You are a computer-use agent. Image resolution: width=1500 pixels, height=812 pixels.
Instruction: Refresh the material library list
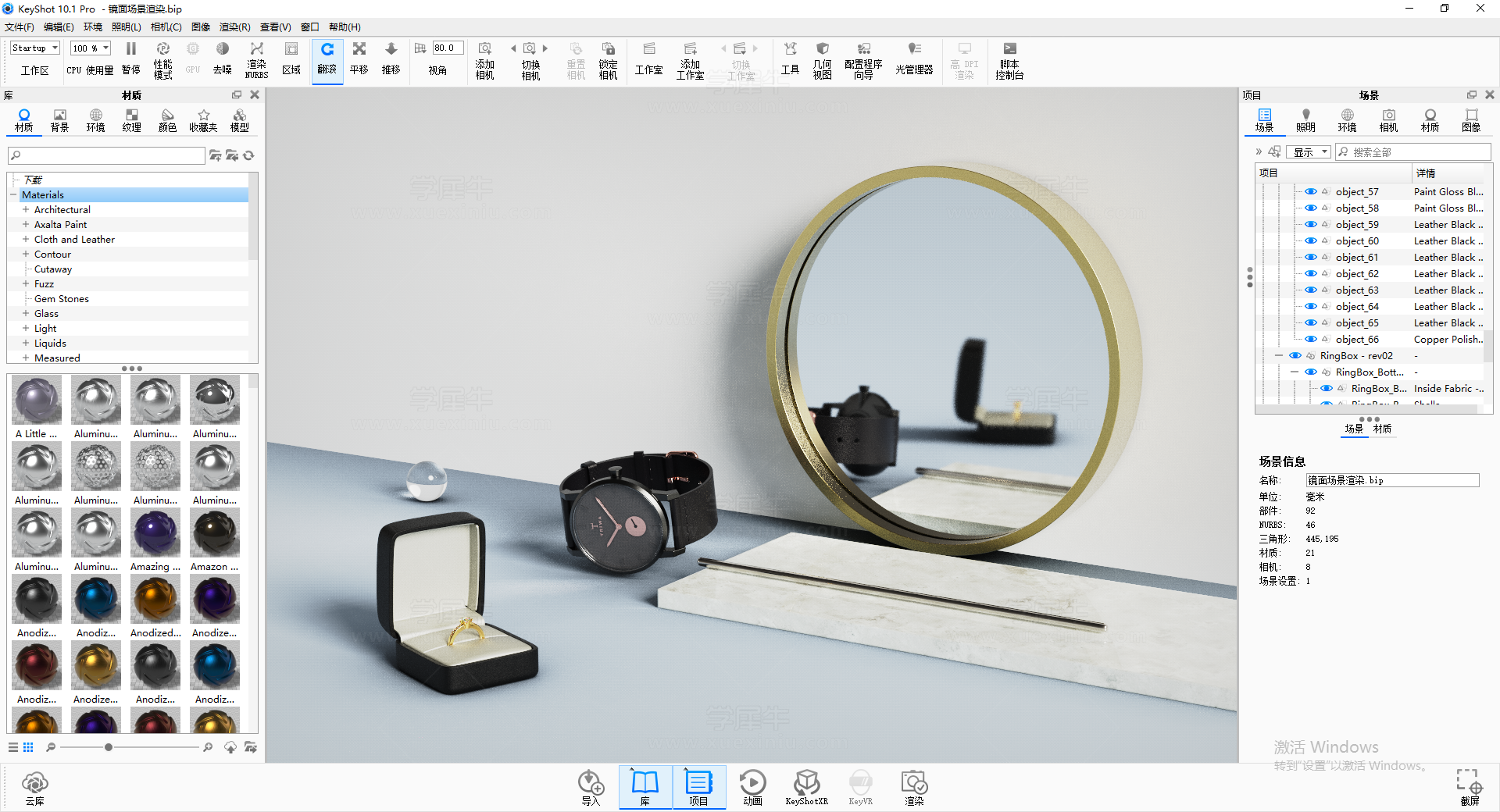point(248,155)
